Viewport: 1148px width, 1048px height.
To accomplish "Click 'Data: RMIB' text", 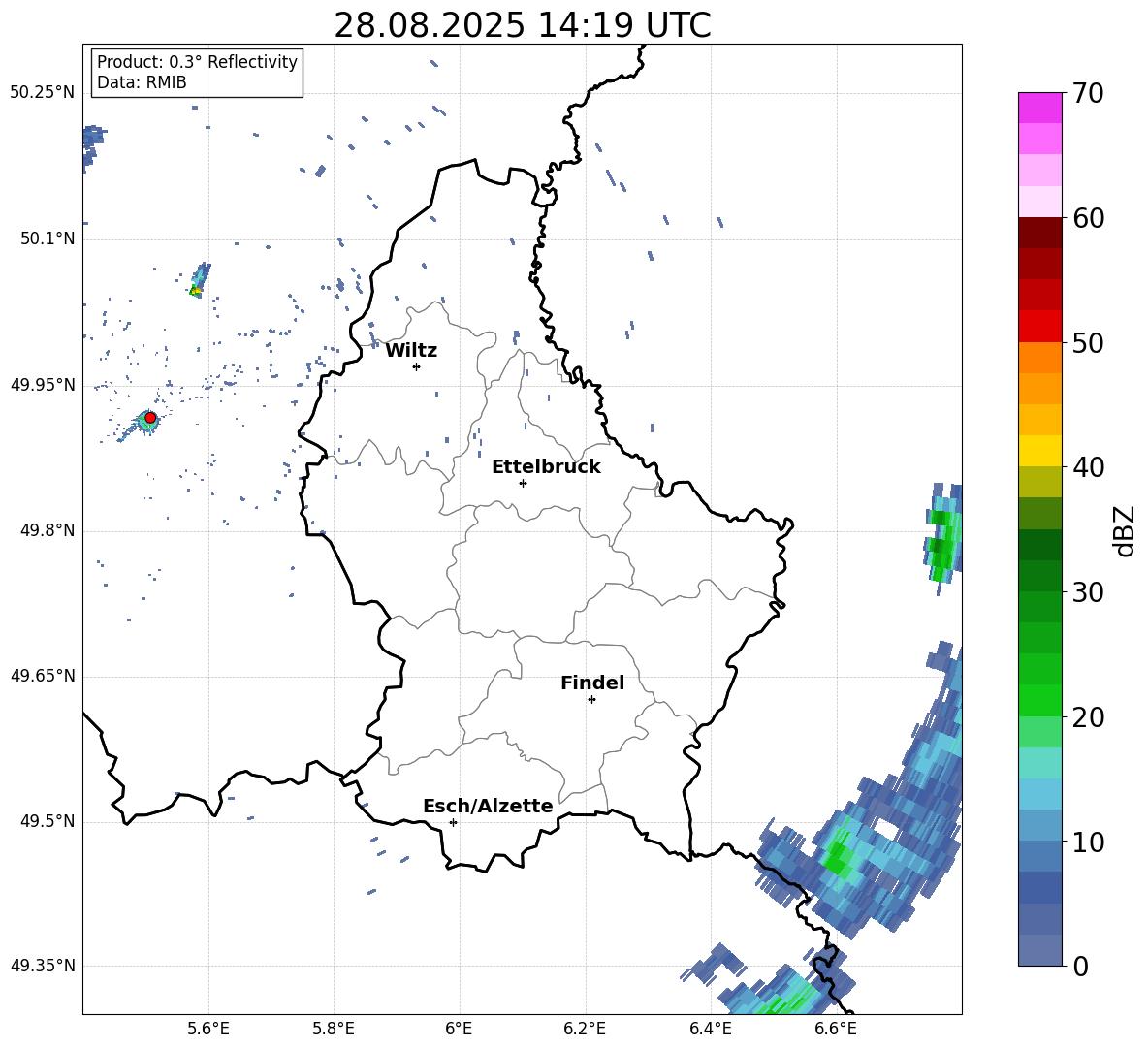I will click(x=142, y=82).
